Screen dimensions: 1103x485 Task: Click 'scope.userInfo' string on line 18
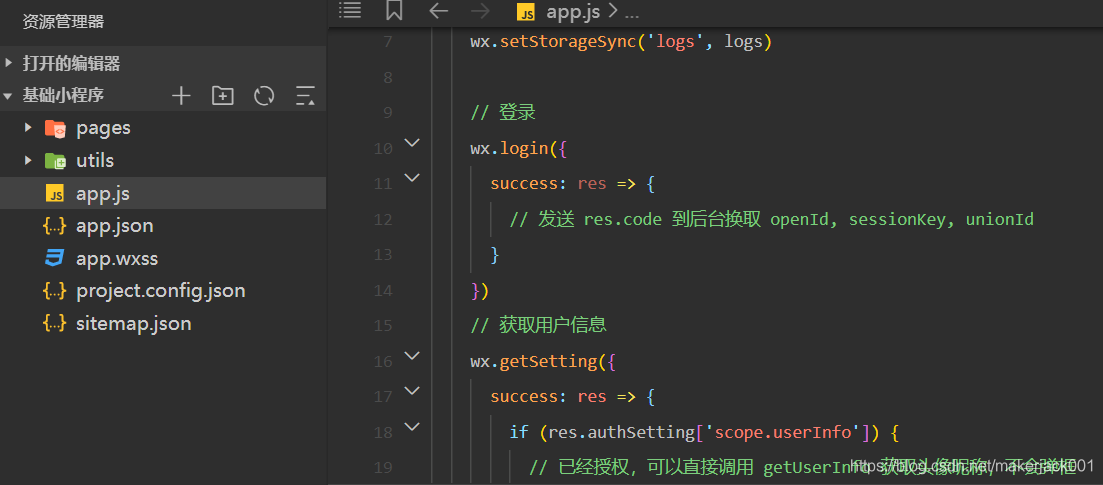(783, 432)
